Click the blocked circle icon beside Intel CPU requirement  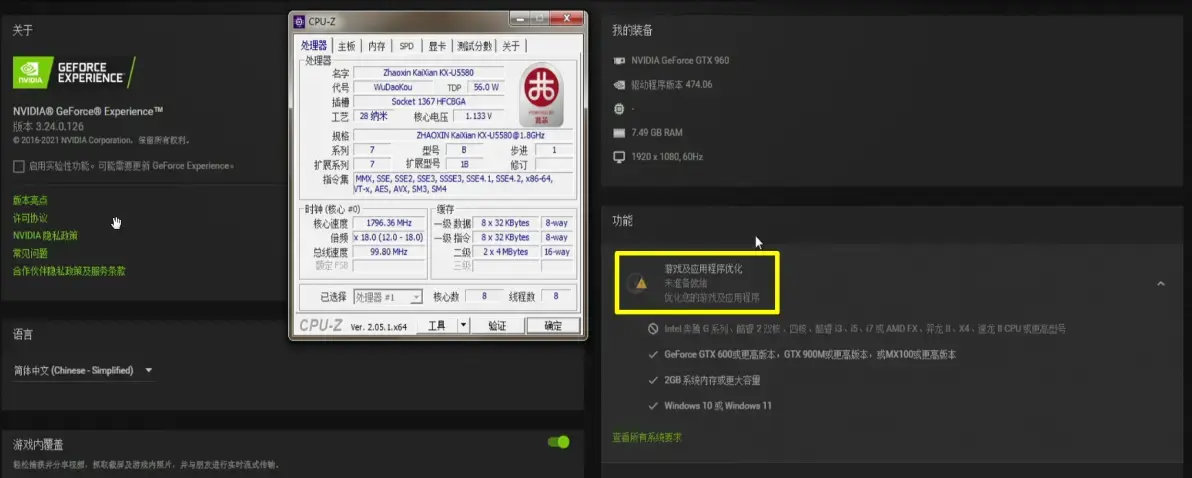(x=653, y=329)
